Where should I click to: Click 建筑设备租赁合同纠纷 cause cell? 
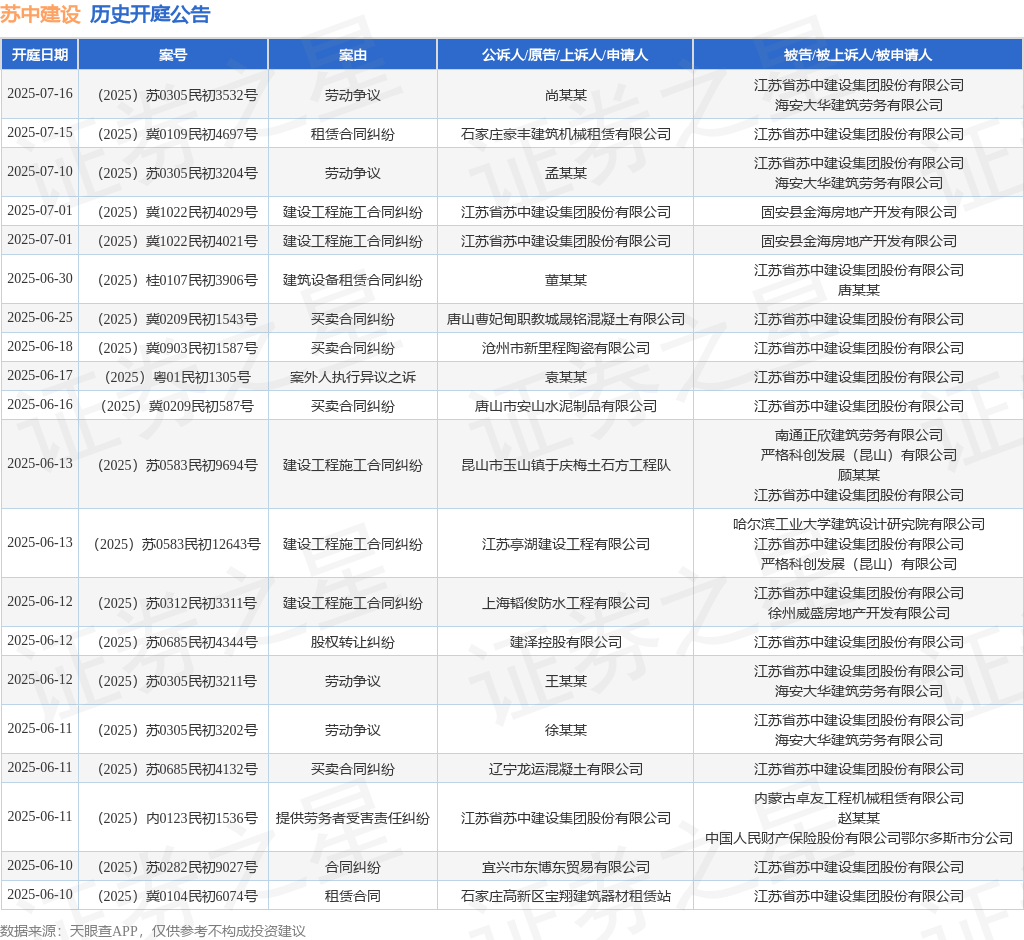click(353, 280)
